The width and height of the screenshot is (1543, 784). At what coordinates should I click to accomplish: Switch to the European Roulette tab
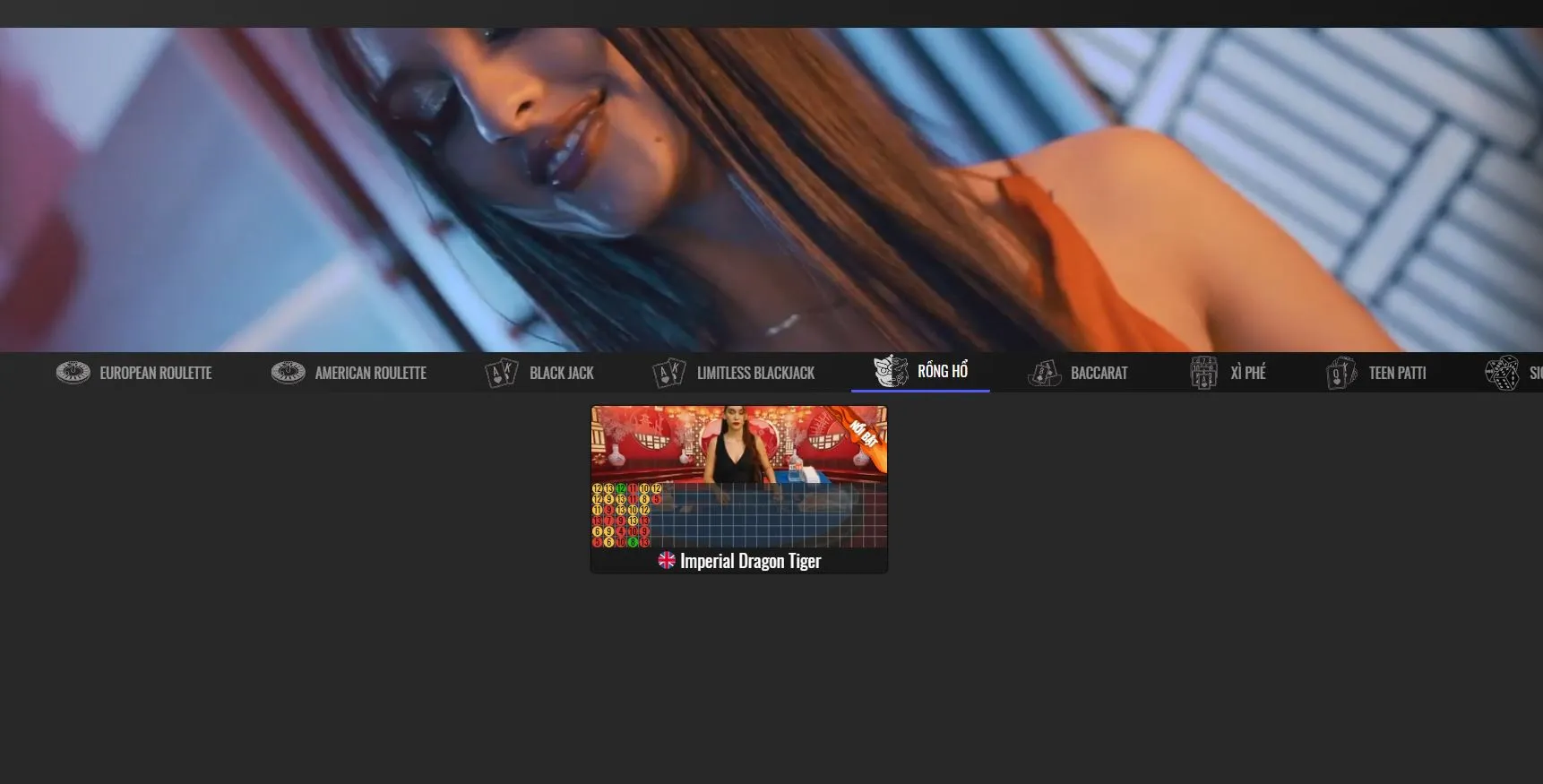click(x=155, y=373)
